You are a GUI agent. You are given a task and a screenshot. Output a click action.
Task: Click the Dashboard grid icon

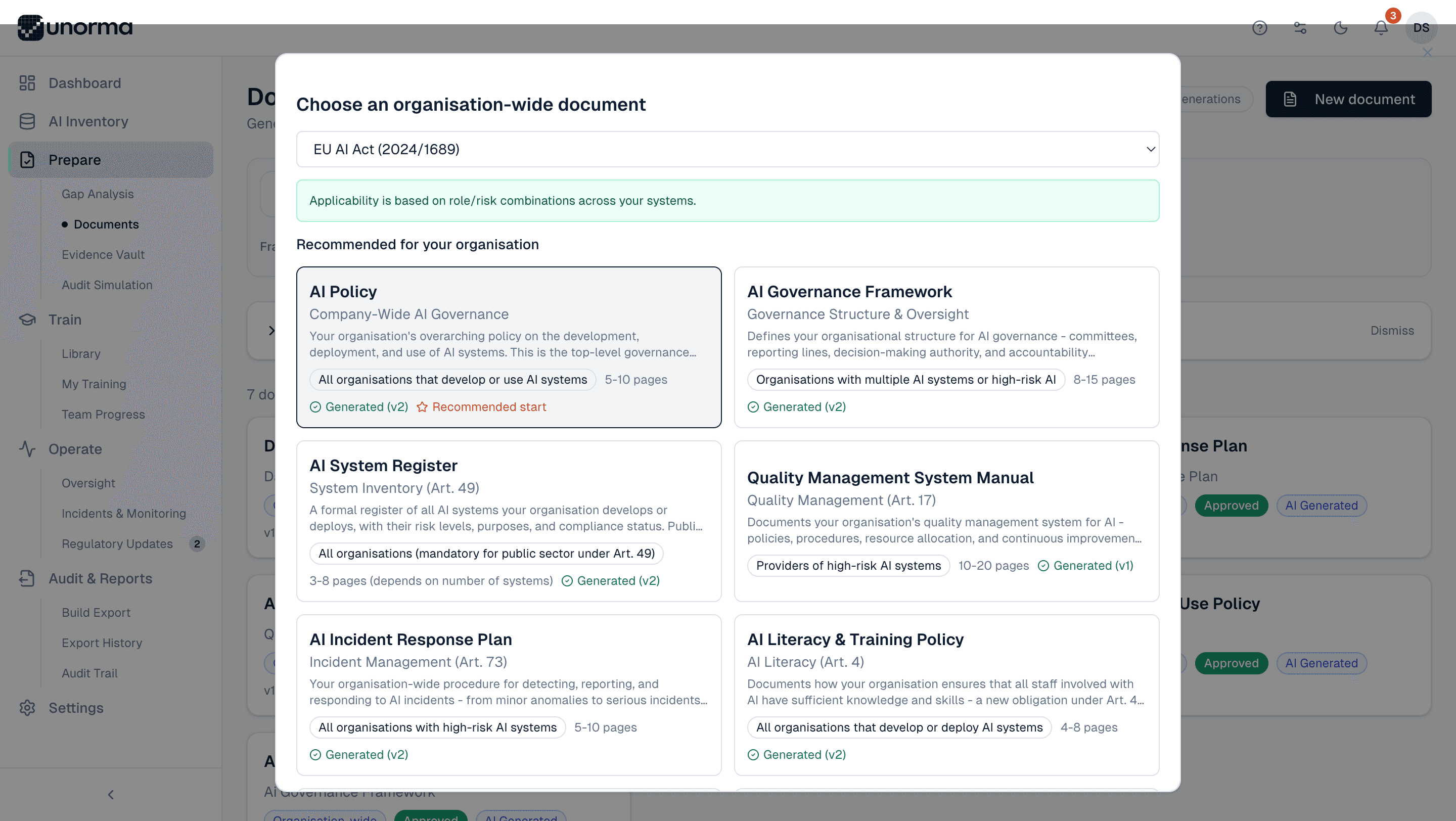pyautogui.click(x=27, y=83)
